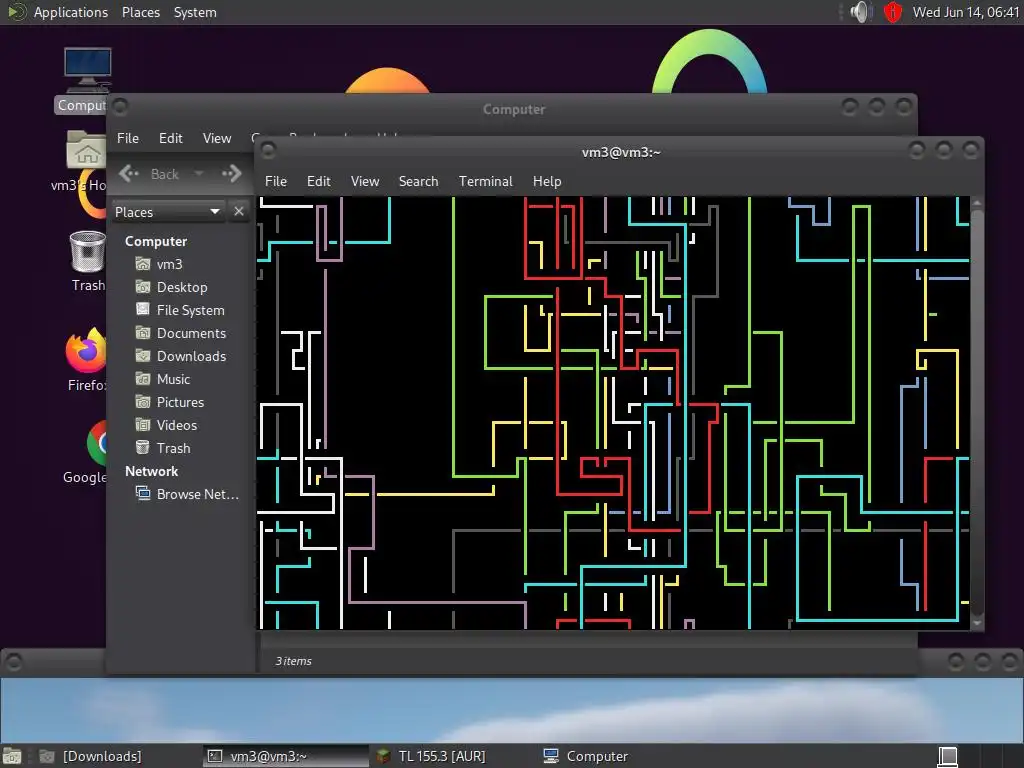Click the Computer window title bar
The height and width of the screenshot is (768, 1024).
(x=514, y=109)
